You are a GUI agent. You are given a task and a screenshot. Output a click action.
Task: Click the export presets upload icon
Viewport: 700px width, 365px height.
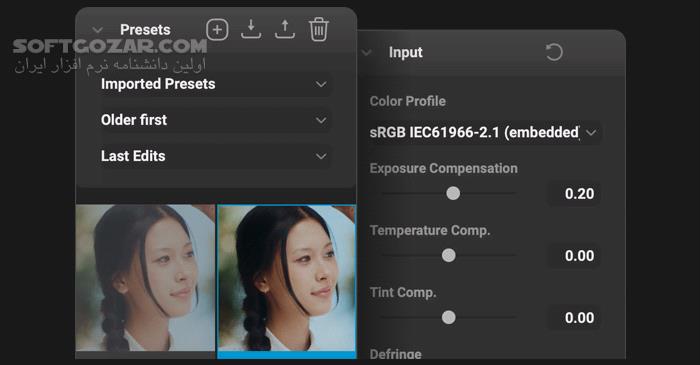coord(285,29)
